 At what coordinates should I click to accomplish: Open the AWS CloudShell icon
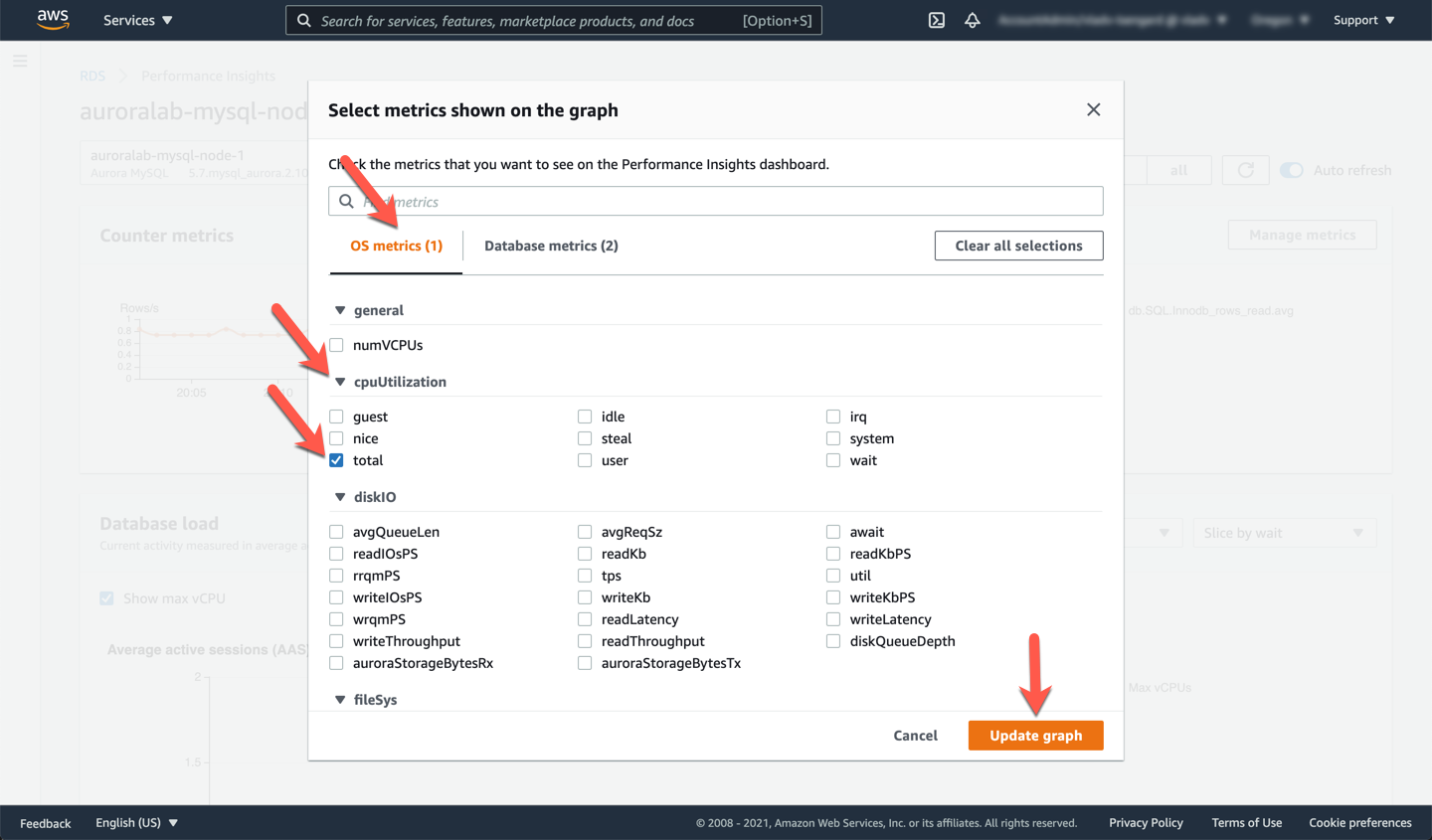pos(936,20)
